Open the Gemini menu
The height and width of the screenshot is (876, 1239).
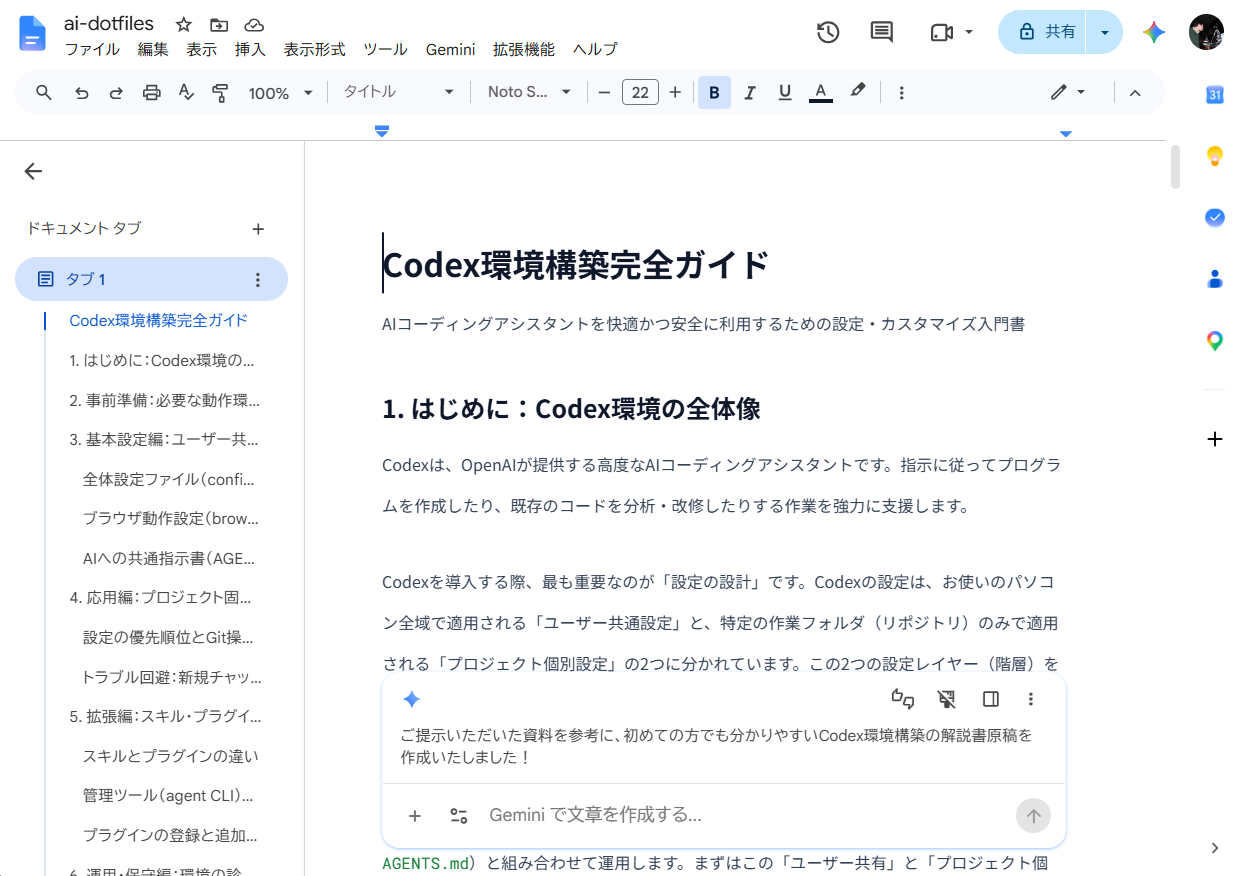pos(450,49)
